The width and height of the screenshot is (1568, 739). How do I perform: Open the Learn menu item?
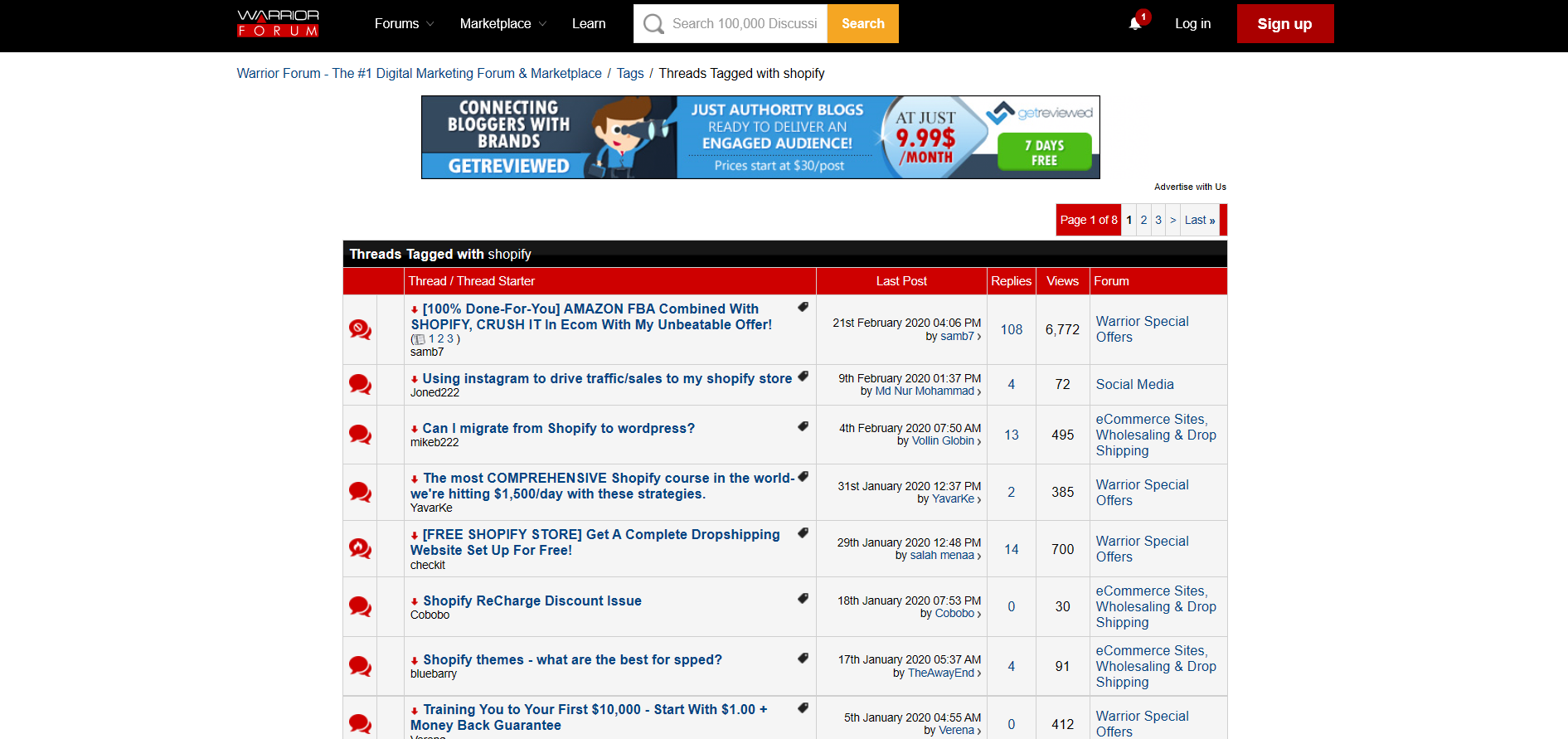point(589,24)
